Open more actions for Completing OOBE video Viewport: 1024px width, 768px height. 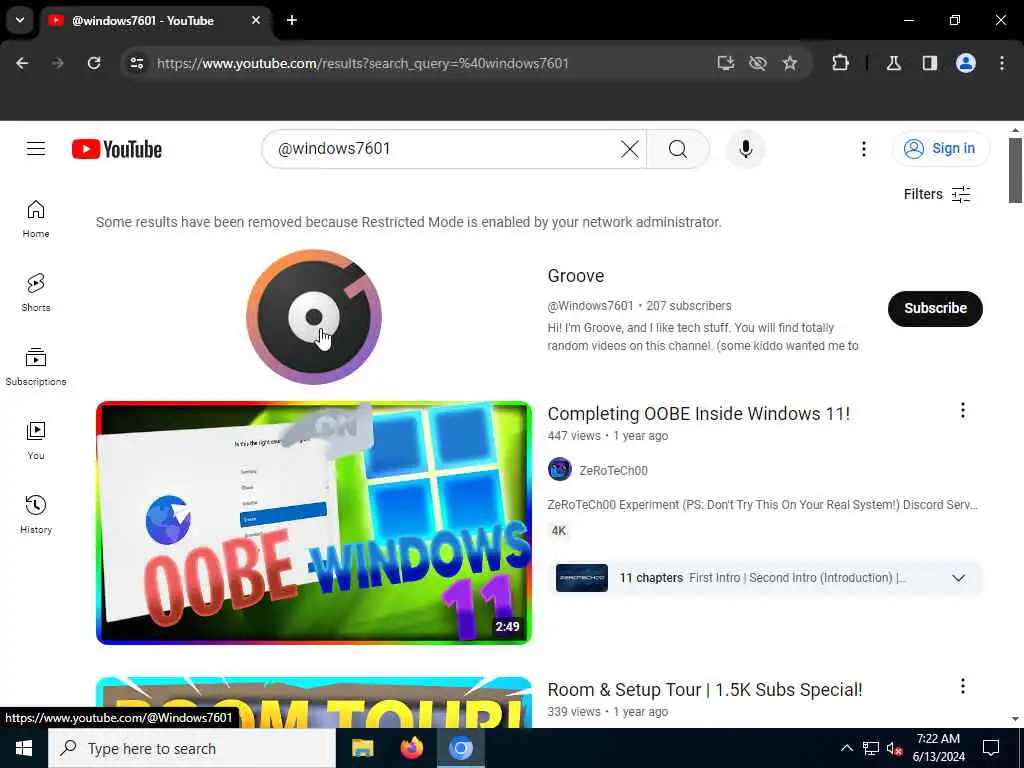[963, 410]
